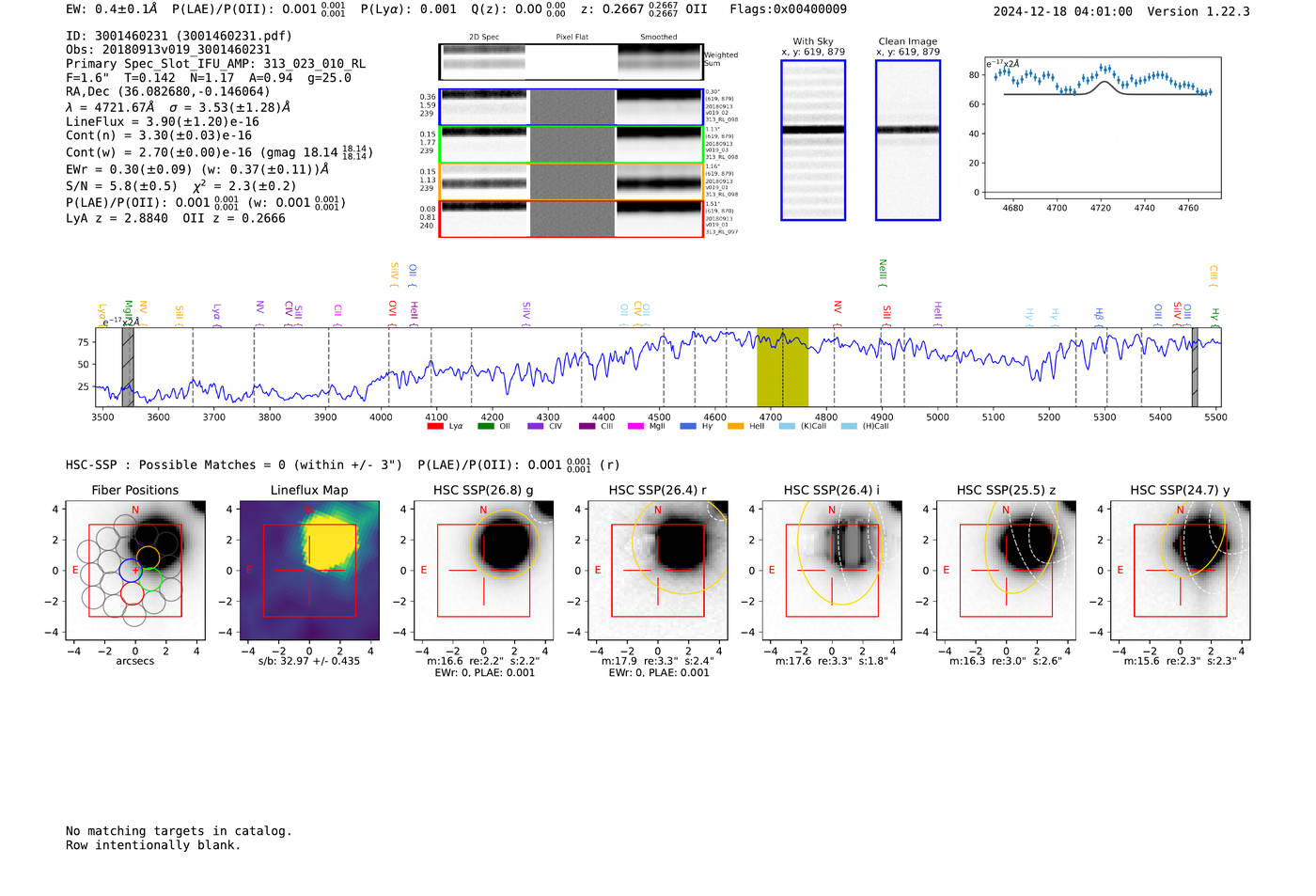Click the 'm:15.6 re:2.3" s:2.3"' caption

pyautogui.click(x=1181, y=661)
